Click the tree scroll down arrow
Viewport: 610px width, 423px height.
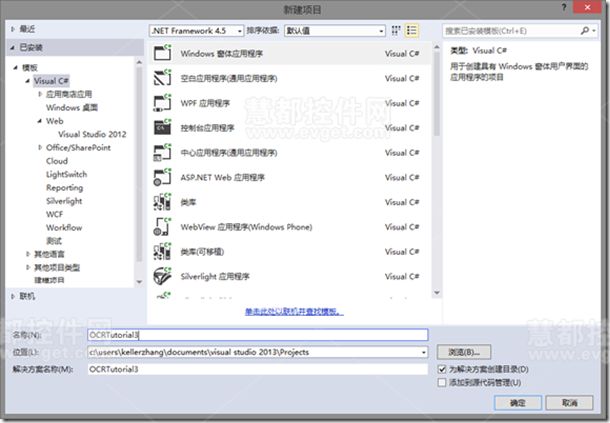[x=139, y=282]
